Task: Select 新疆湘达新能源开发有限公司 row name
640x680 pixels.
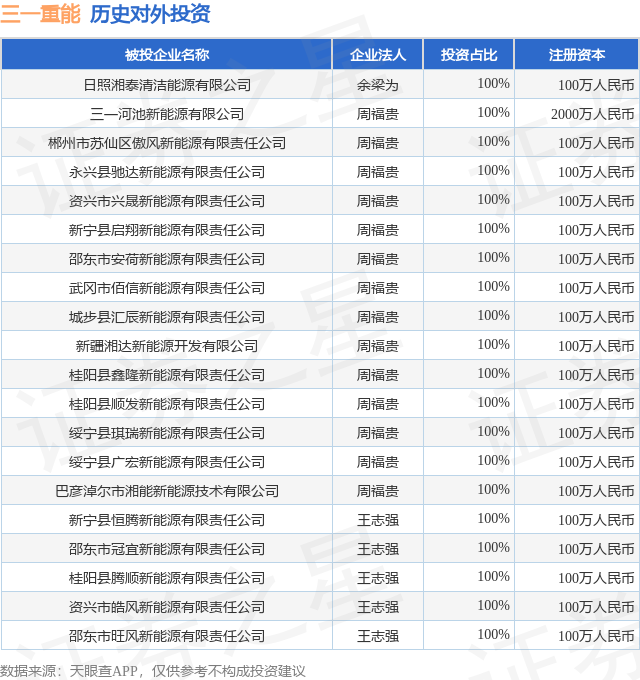Action: pyautogui.click(x=167, y=346)
